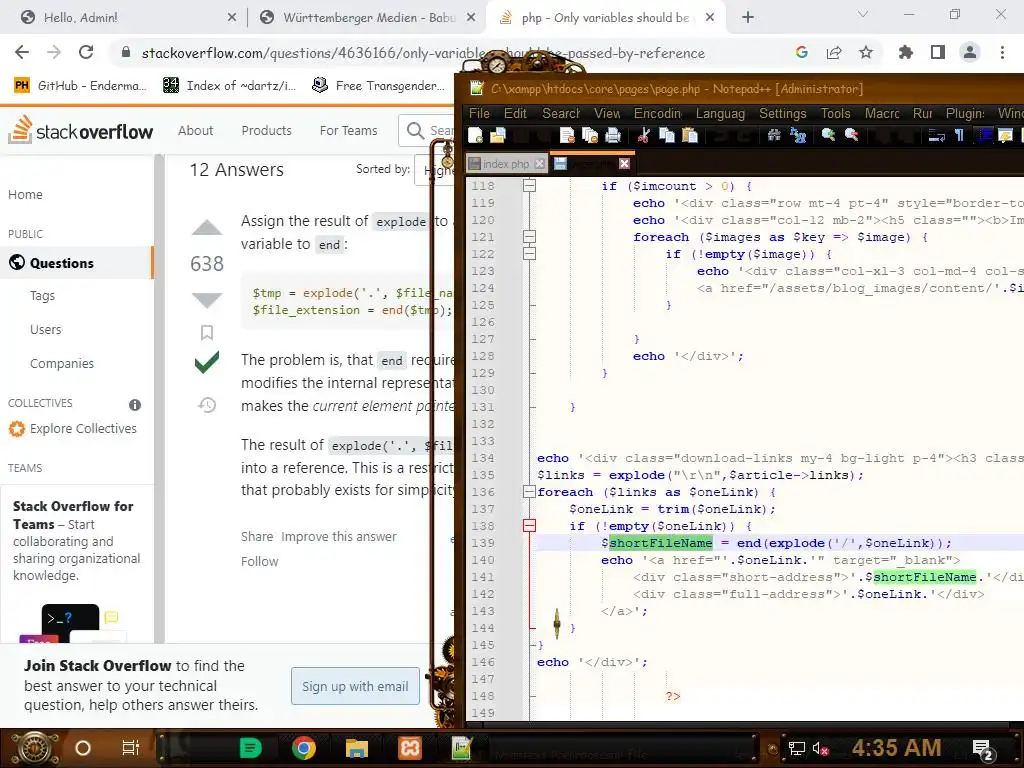Select Questions in Stack Overflow sidebar
Image resolution: width=1024 pixels, height=768 pixels.
76,263
